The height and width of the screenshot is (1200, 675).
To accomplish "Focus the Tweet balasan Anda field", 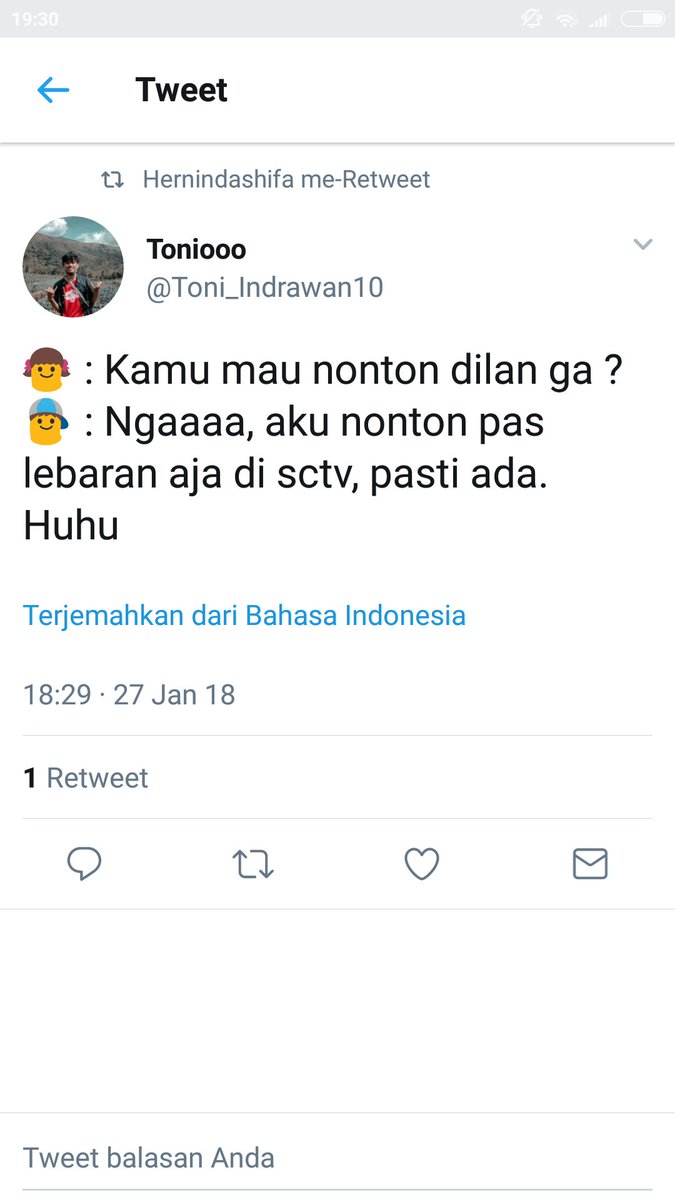I will coord(337,1158).
